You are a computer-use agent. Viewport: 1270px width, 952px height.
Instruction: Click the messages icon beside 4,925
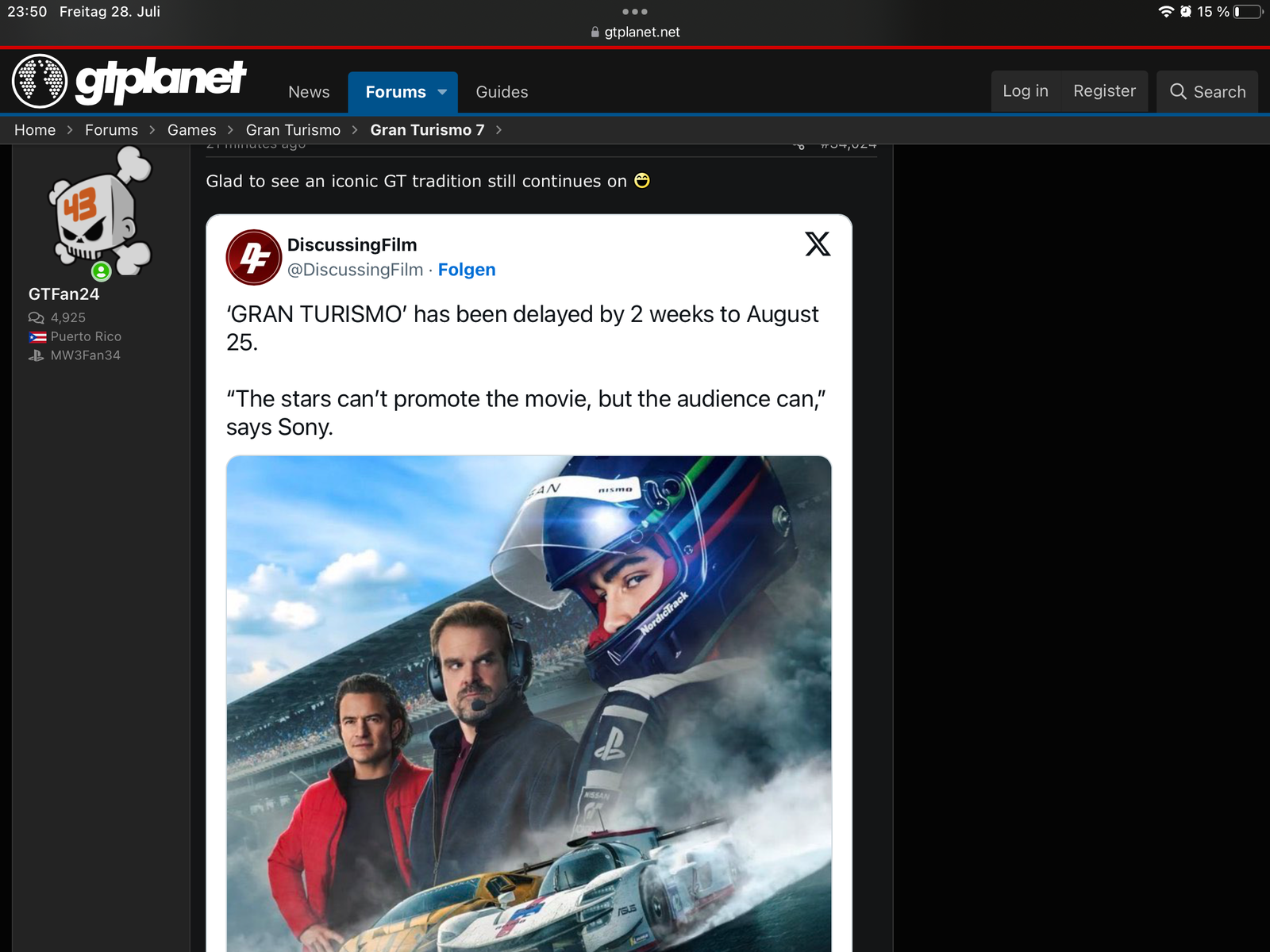[x=37, y=317]
